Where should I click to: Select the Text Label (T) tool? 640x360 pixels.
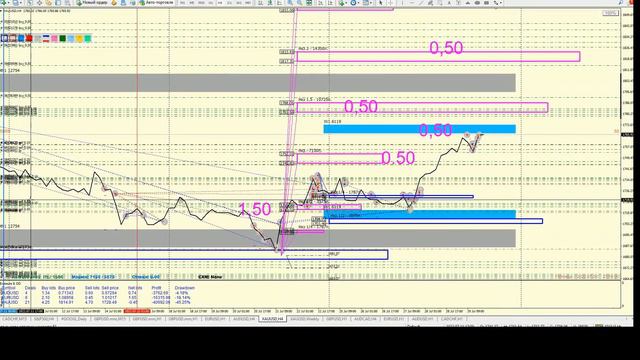458,2
